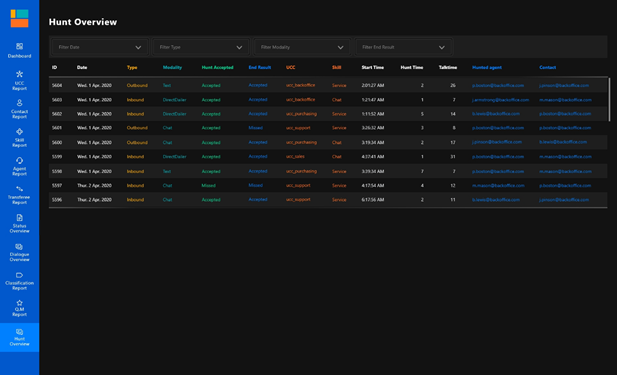Click ucc_backoffice in row 5603

(x=300, y=100)
